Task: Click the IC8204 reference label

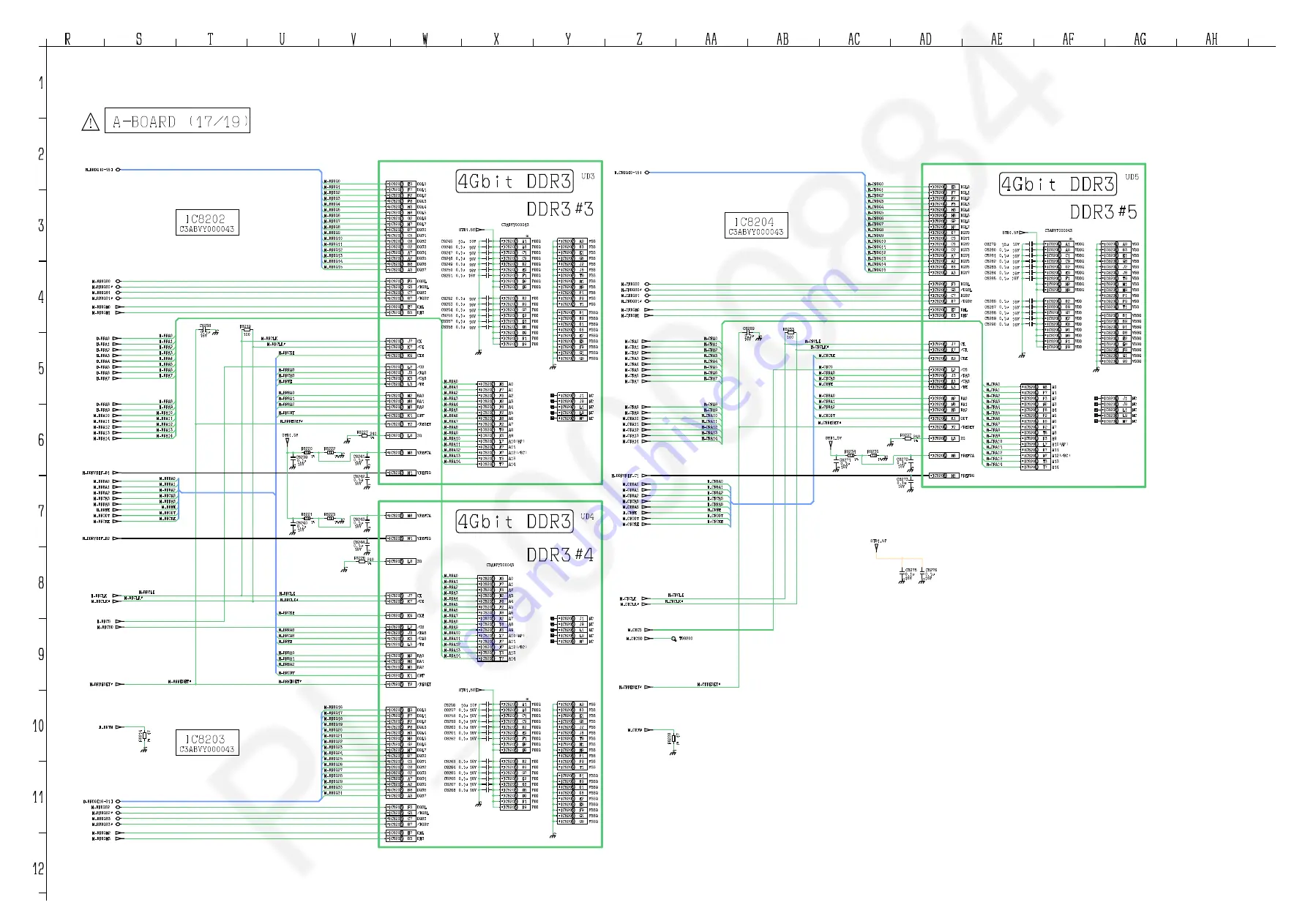Action: [755, 222]
